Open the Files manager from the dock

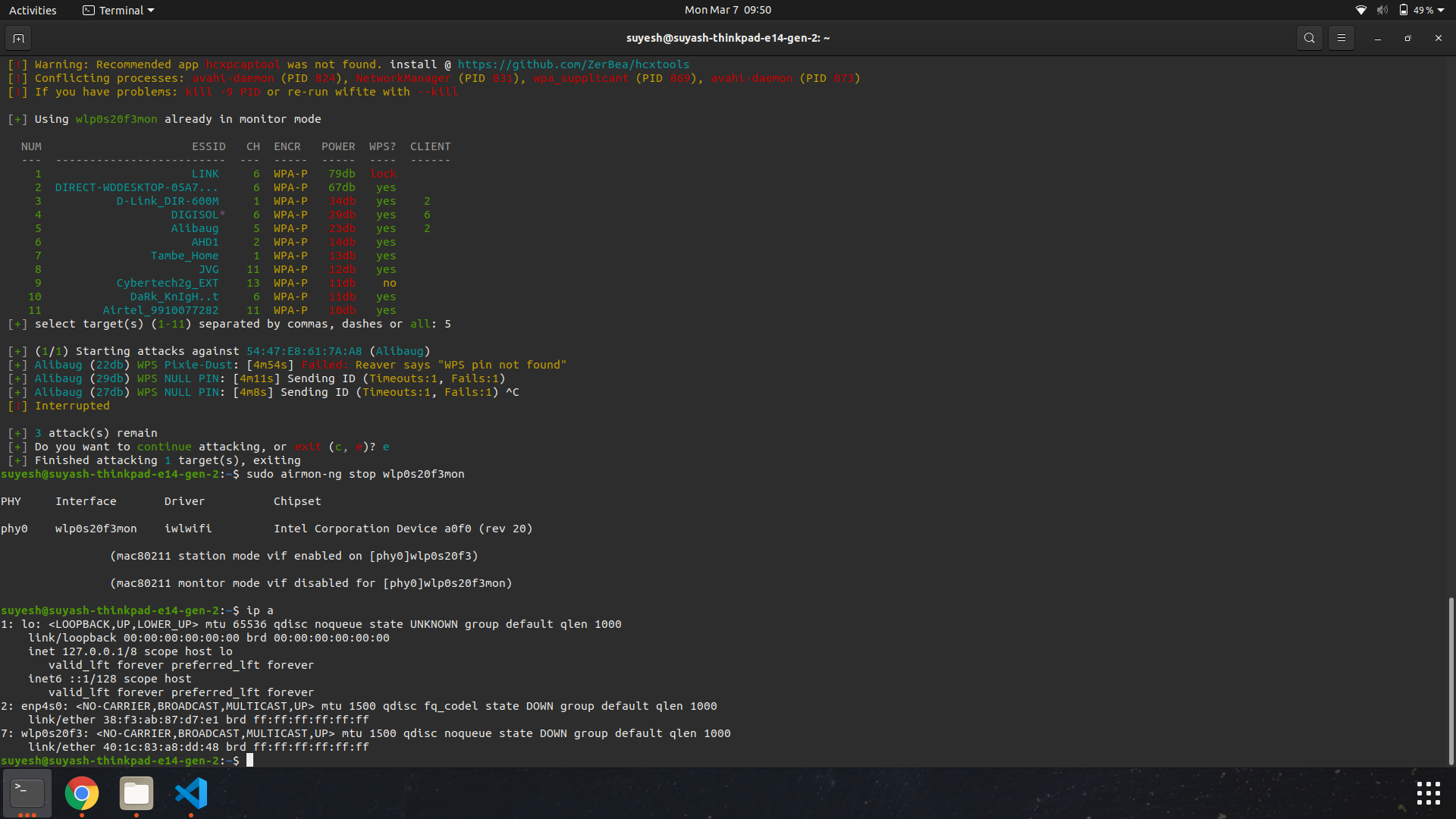click(x=136, y=793)
